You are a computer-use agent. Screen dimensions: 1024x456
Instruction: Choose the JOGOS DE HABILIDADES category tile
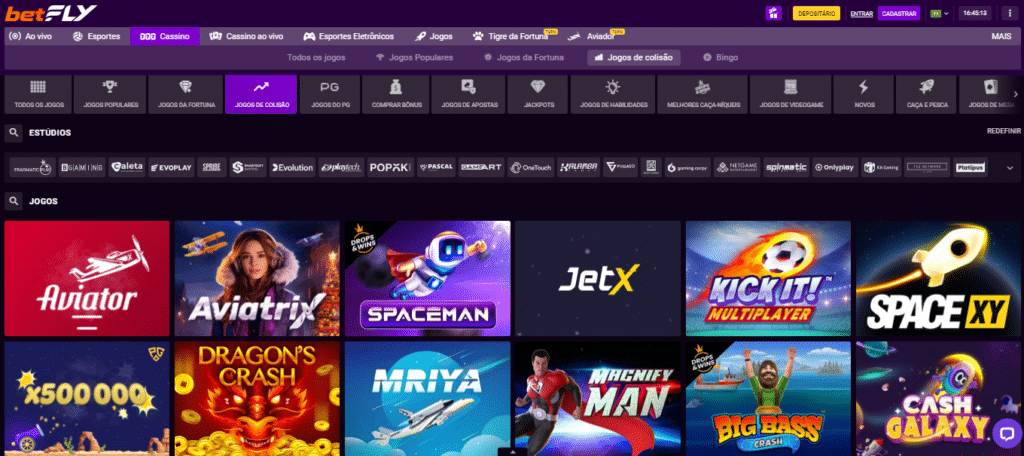[613, 94]
